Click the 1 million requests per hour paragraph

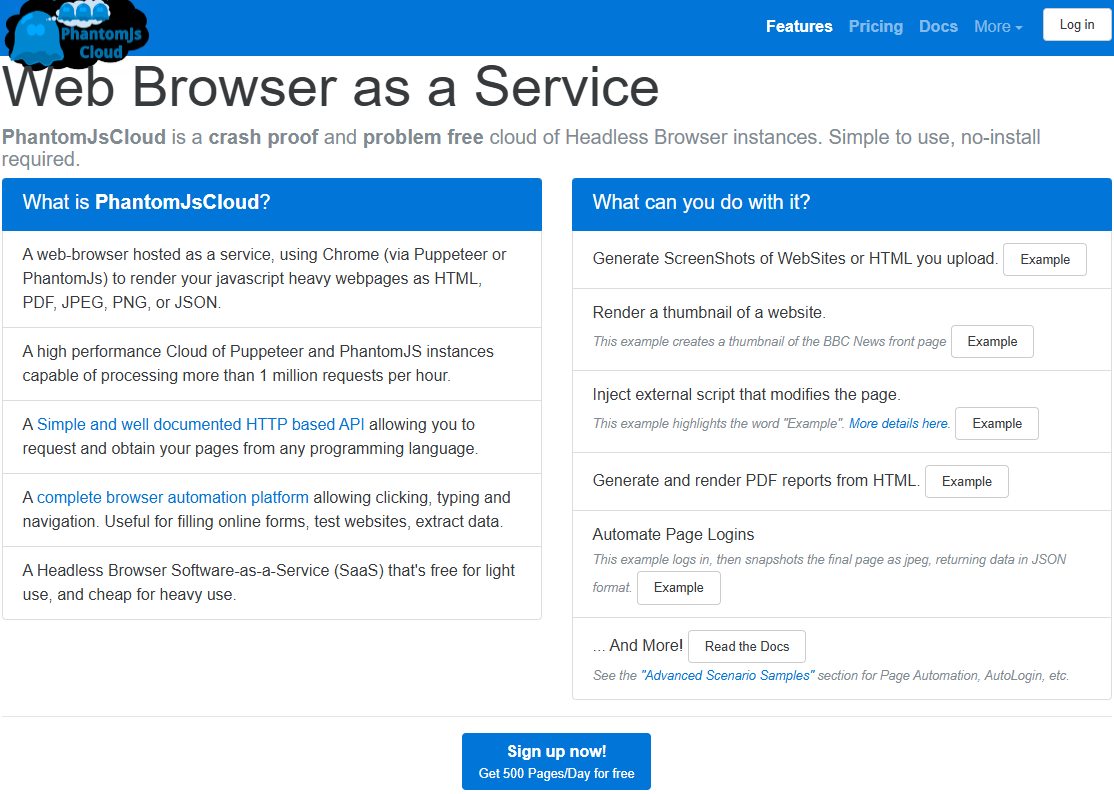tap(258, 364)
